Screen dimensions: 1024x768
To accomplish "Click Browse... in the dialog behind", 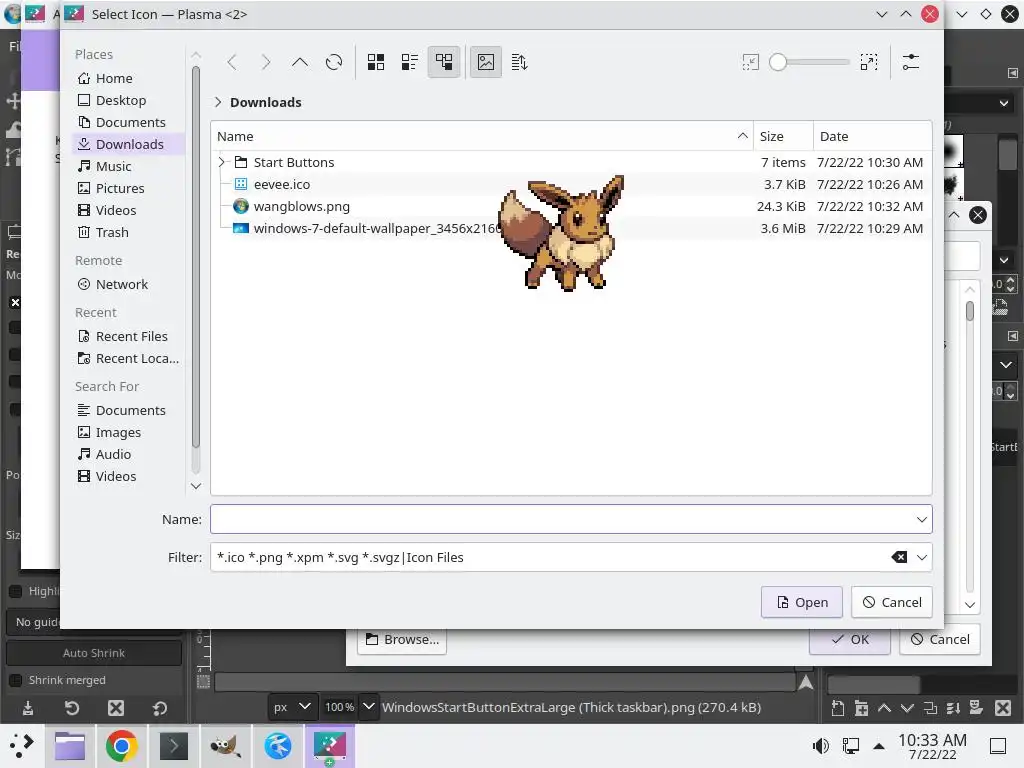I will tap(402, 641).
